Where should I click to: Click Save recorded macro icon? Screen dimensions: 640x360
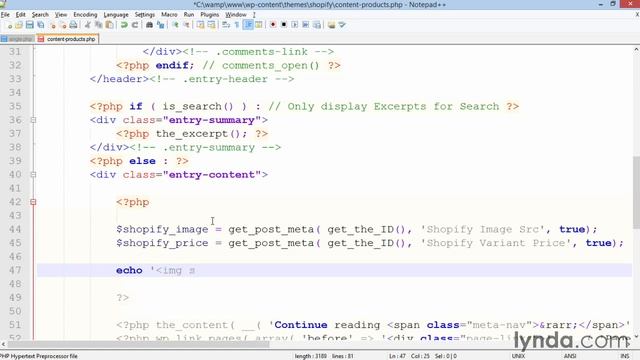(317, 25)
